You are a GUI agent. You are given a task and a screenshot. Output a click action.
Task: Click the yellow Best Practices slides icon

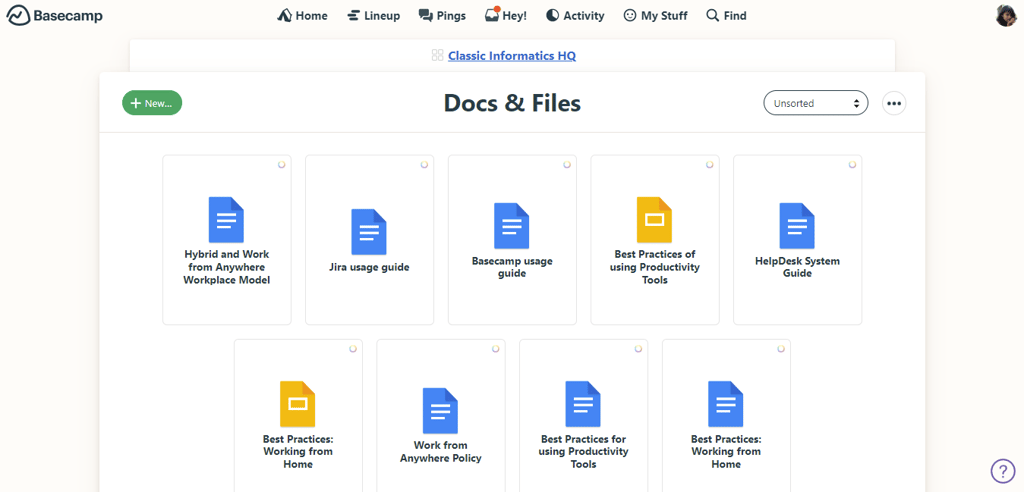(x=654, y=220)
